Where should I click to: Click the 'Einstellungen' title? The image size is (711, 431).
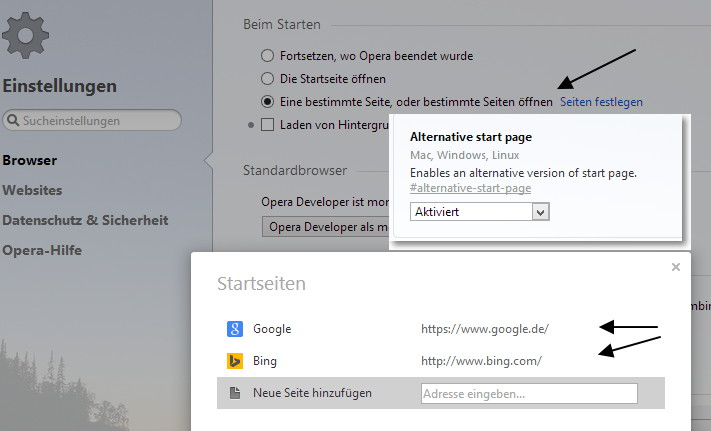tap(59, 86)
